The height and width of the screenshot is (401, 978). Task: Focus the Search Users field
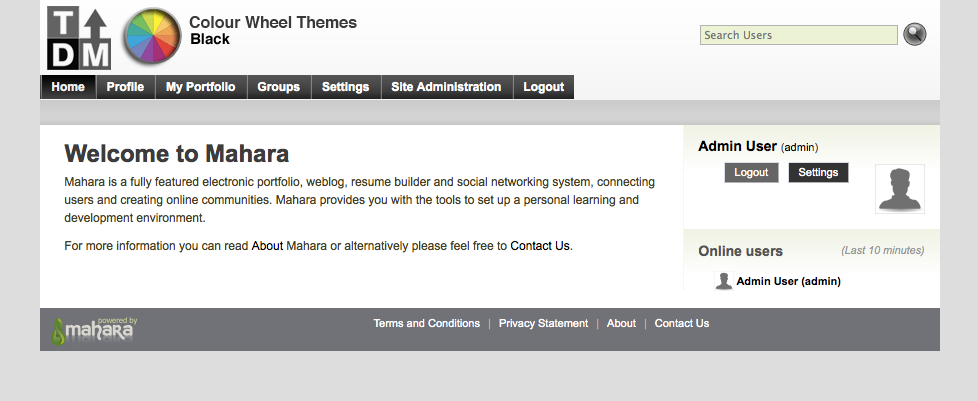pos(798,35)
